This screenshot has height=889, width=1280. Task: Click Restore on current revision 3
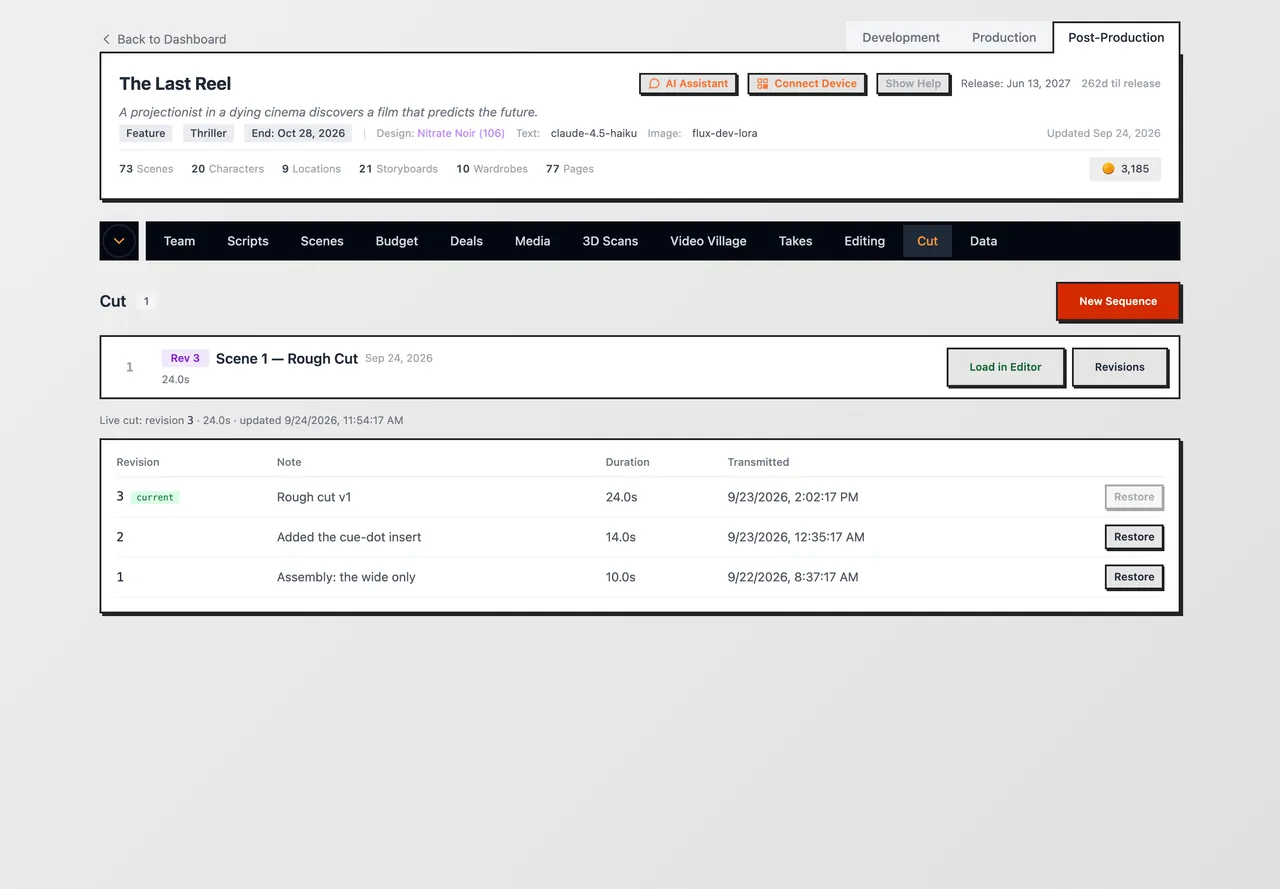[x=1134, y=497]
